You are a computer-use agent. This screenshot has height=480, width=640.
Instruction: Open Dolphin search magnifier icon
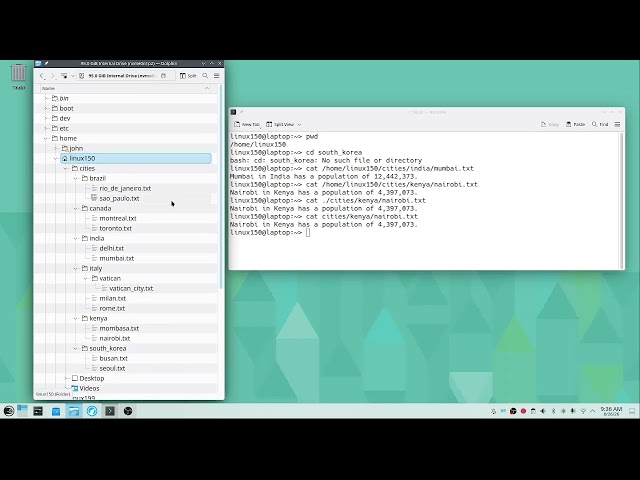[x=205, y=76]
